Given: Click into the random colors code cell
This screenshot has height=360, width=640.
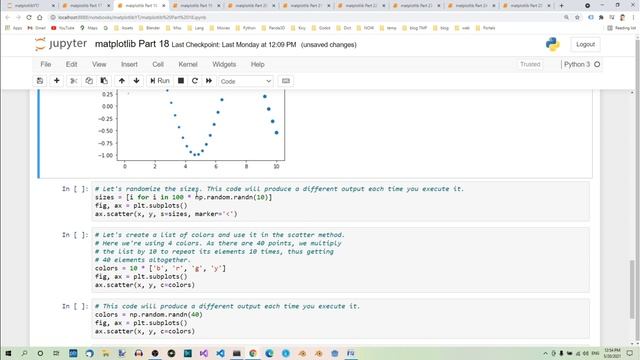Looking at the screenshot, I should click(x=340, y=318).
